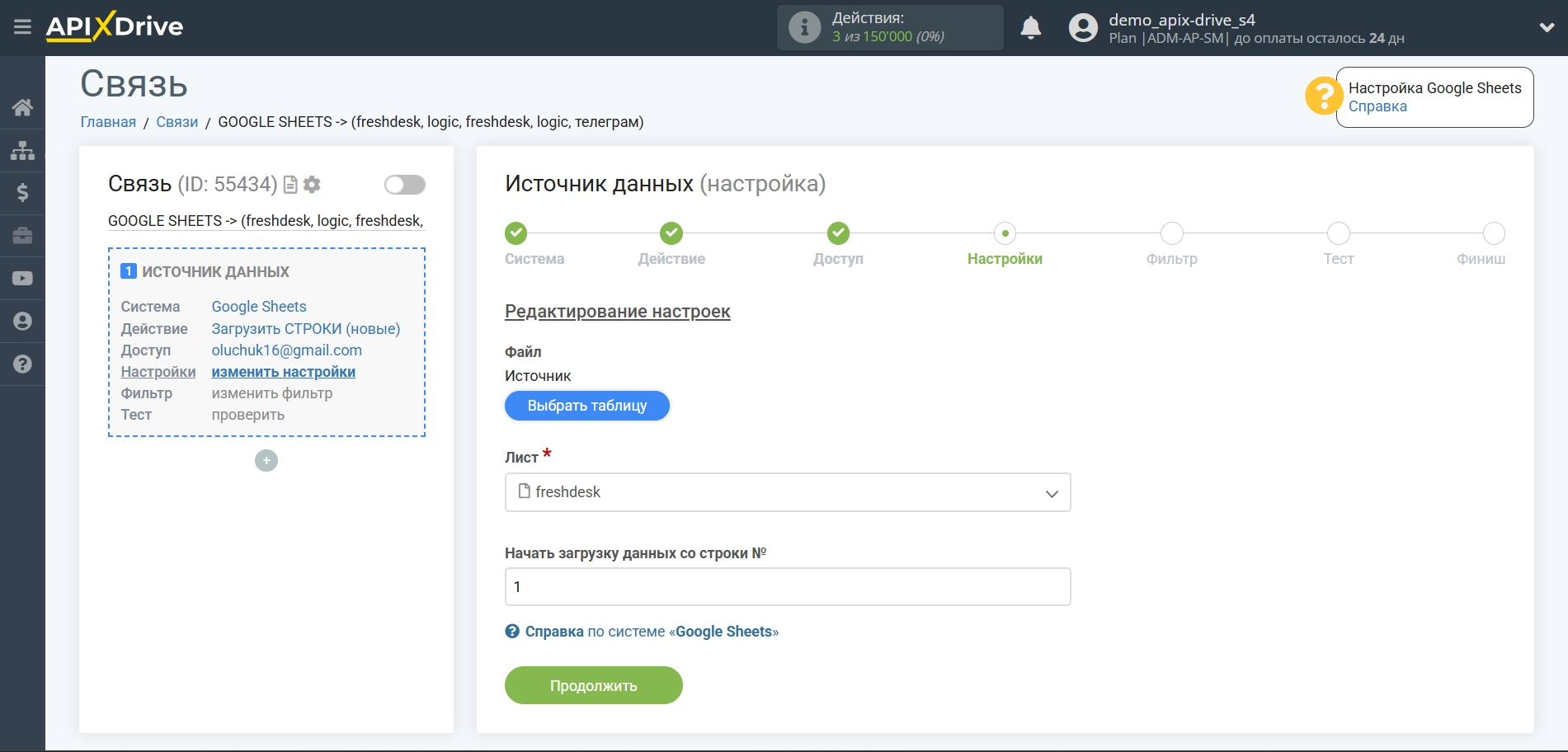Open the billing dollar sidebar icon
The width and height of the screenshot is (1568, 752).
tap(22, 193)
